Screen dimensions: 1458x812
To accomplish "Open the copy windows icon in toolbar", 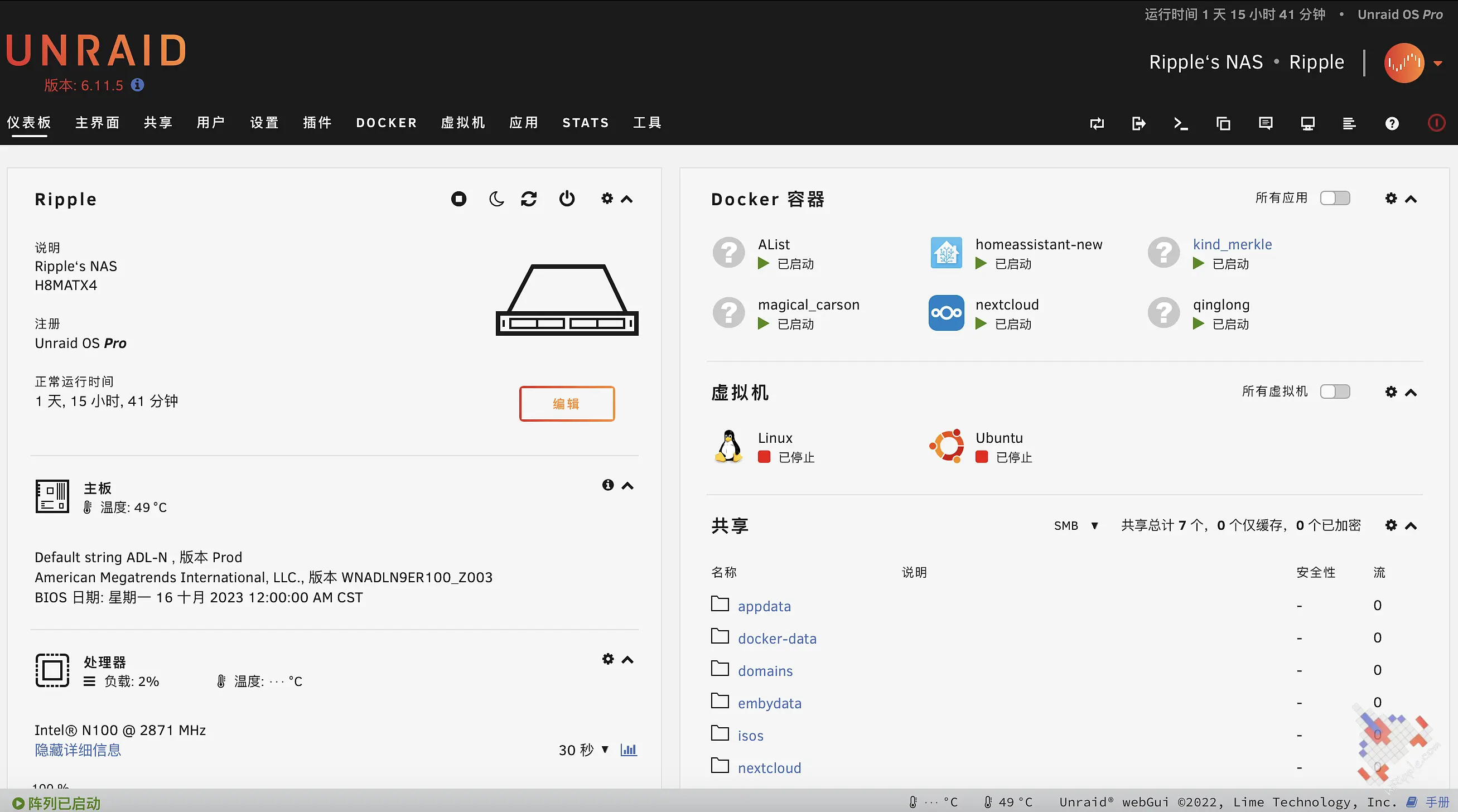I will (x=1223, y=123).
